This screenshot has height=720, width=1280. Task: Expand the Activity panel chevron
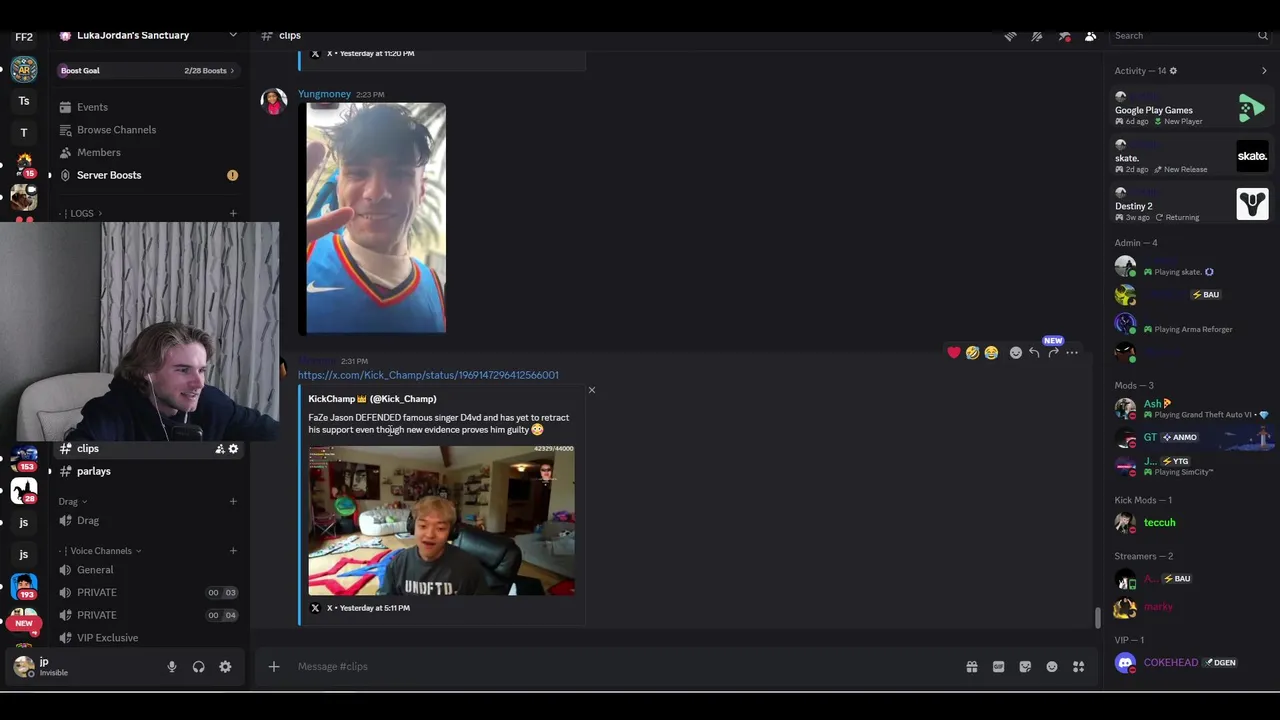pyautogui.click(x=1264, y=71)
